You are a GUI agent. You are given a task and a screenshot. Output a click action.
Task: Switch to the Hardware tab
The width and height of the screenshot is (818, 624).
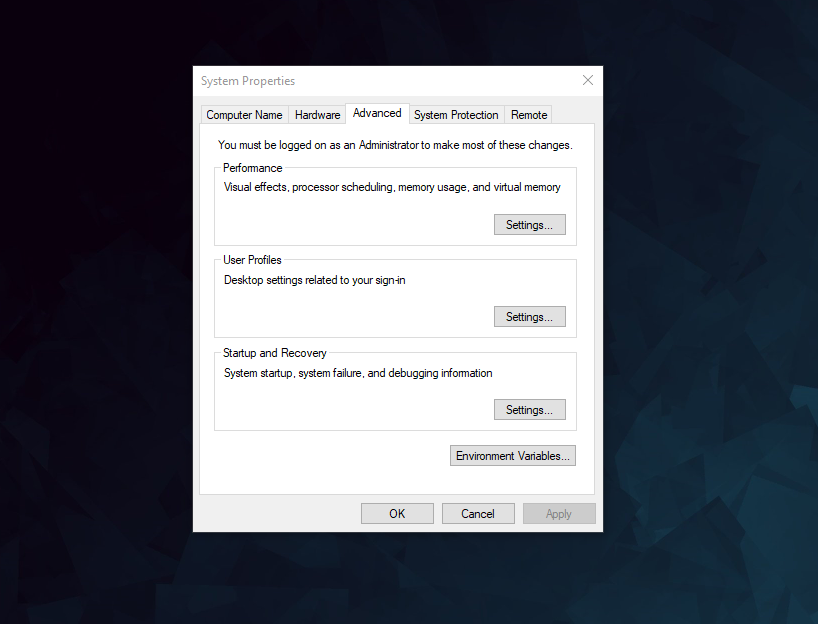click(x=317, y=114)
